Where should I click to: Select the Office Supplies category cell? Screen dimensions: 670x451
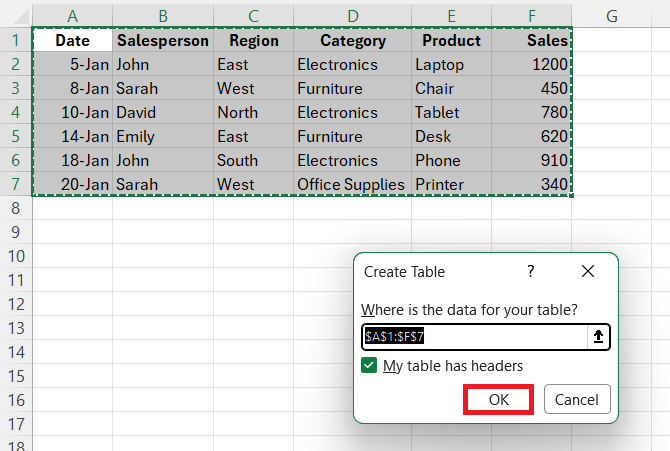[x=353, y=184]
